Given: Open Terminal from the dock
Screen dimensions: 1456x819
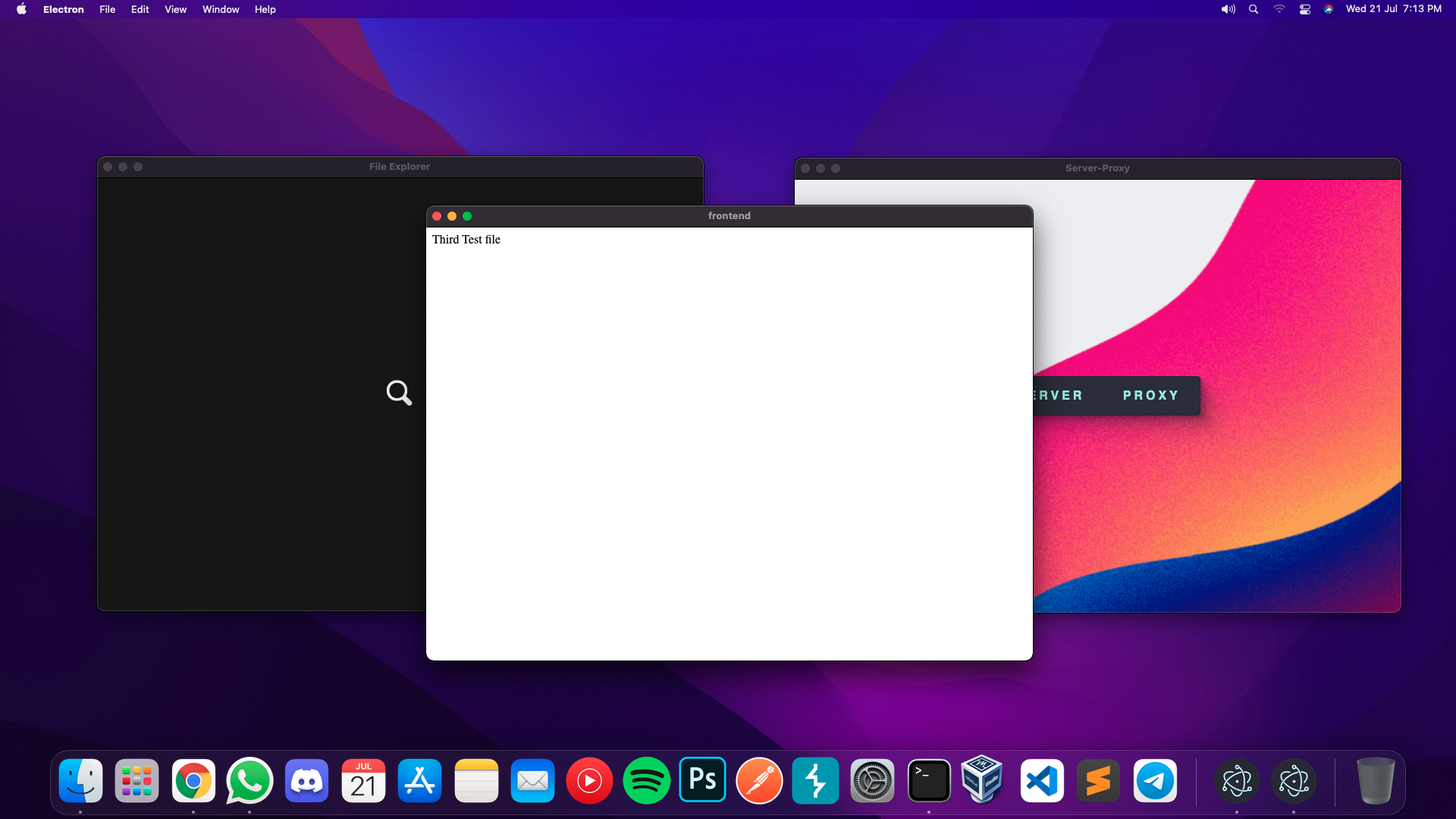Looking at the screenshot, I should tap(929, 781).
